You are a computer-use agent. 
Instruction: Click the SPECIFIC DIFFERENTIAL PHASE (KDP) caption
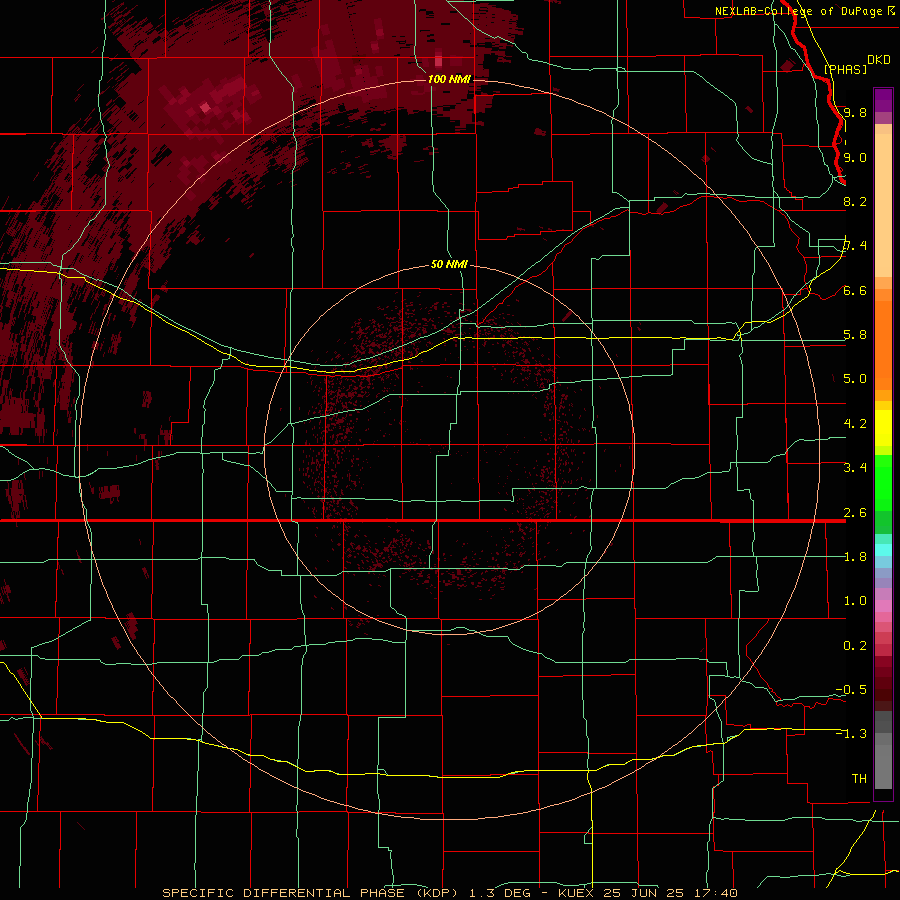pos(310,893)
